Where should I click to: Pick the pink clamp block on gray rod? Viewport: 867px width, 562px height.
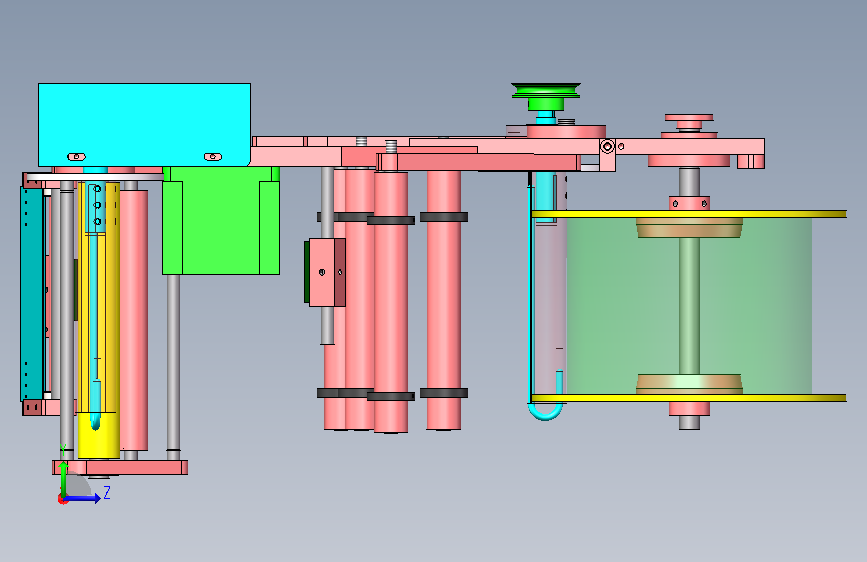point(327,272)
